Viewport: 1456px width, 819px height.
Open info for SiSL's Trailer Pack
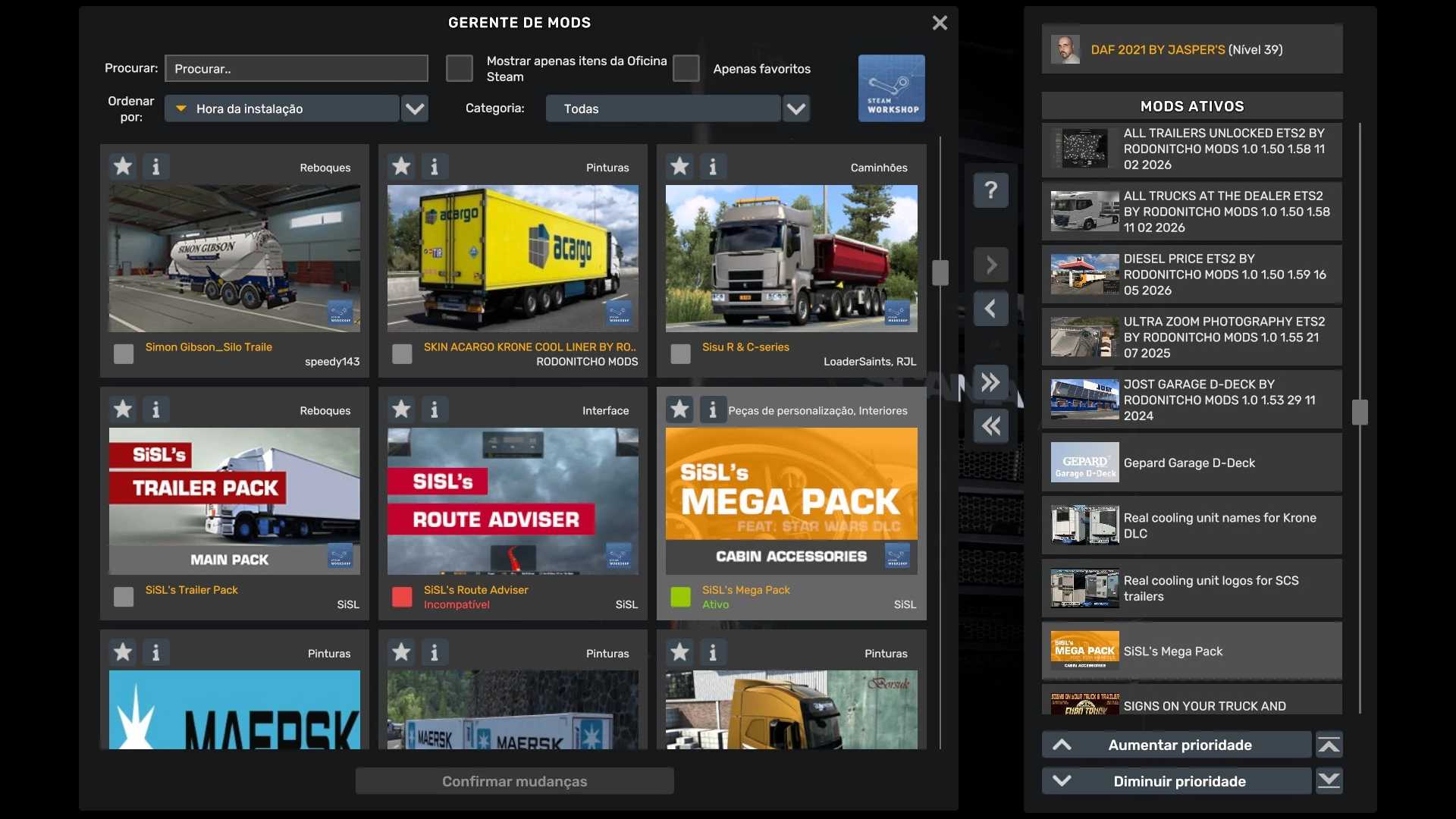156,409
